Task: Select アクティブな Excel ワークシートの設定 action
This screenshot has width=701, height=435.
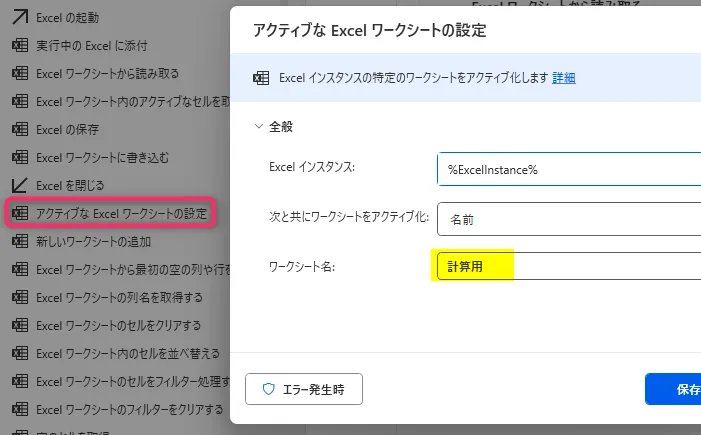Action: click(x=122, y=213)
